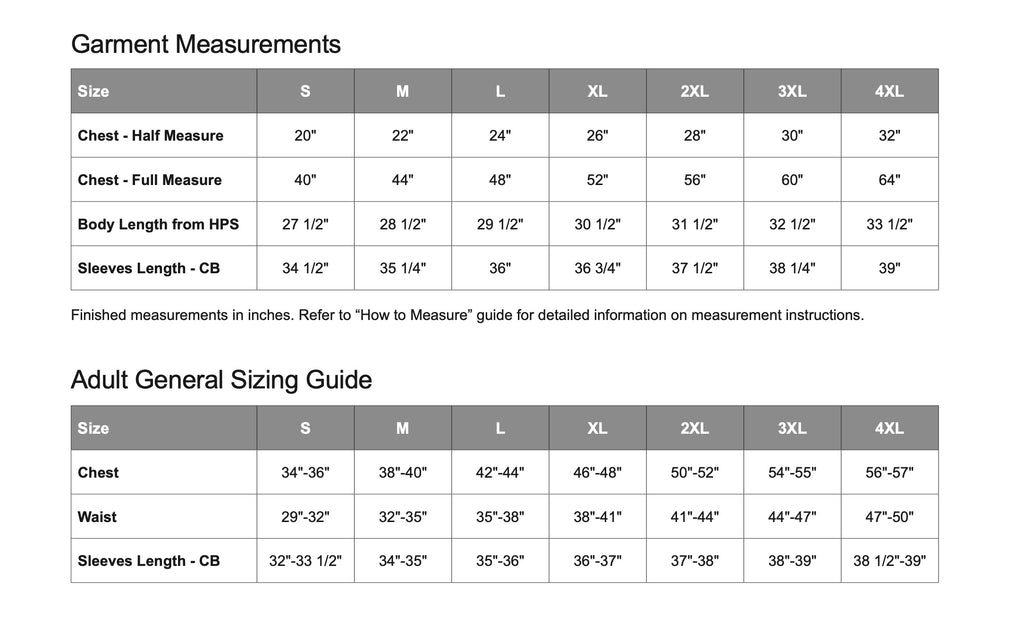
Task: Click the Garment Measurements heading
Action: click(206, 44)
